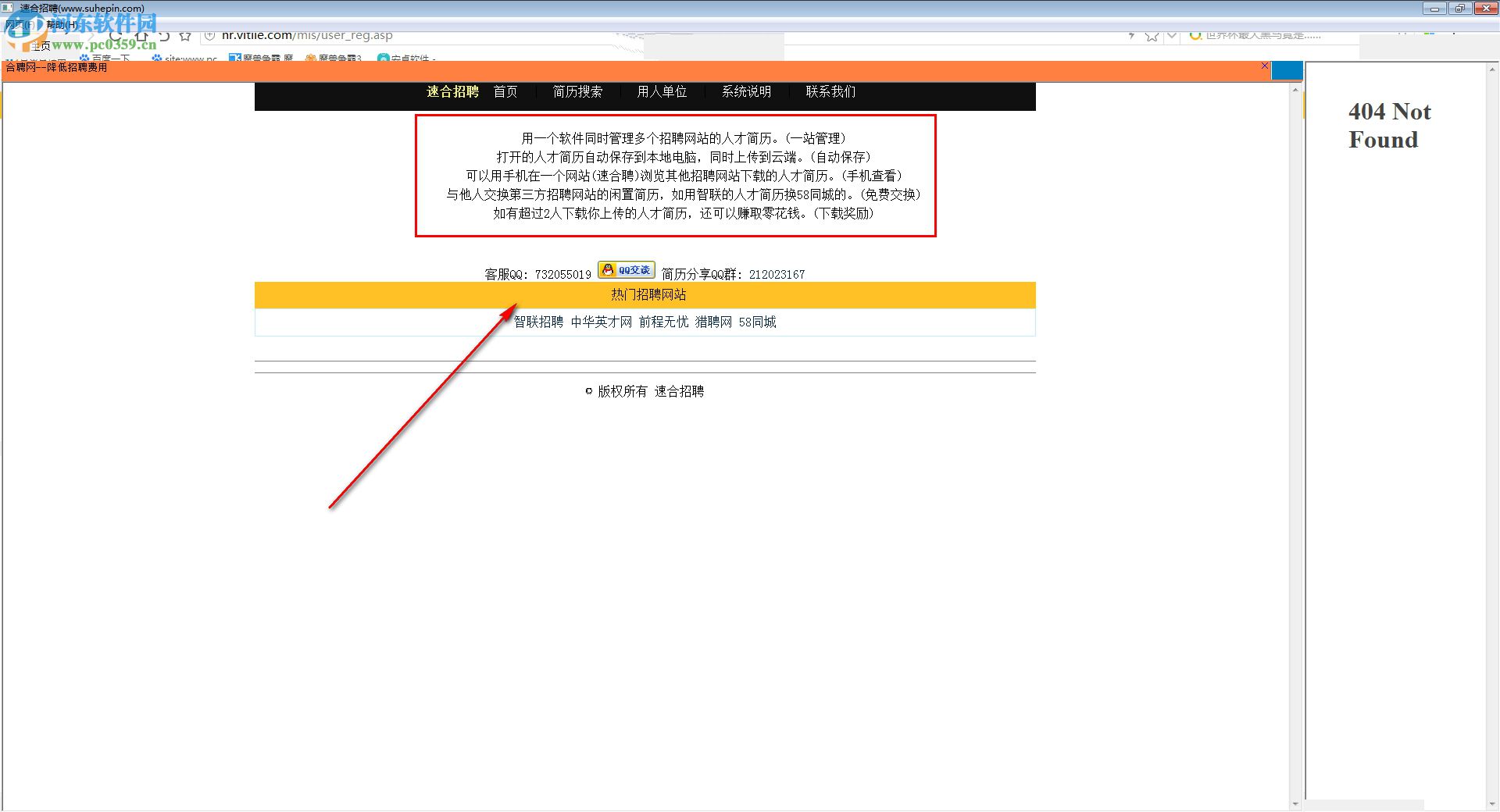Click the scrollbar up arrow on the right panel
The width and height of the screenshot is (1500, 812).
click(1296, 90)
